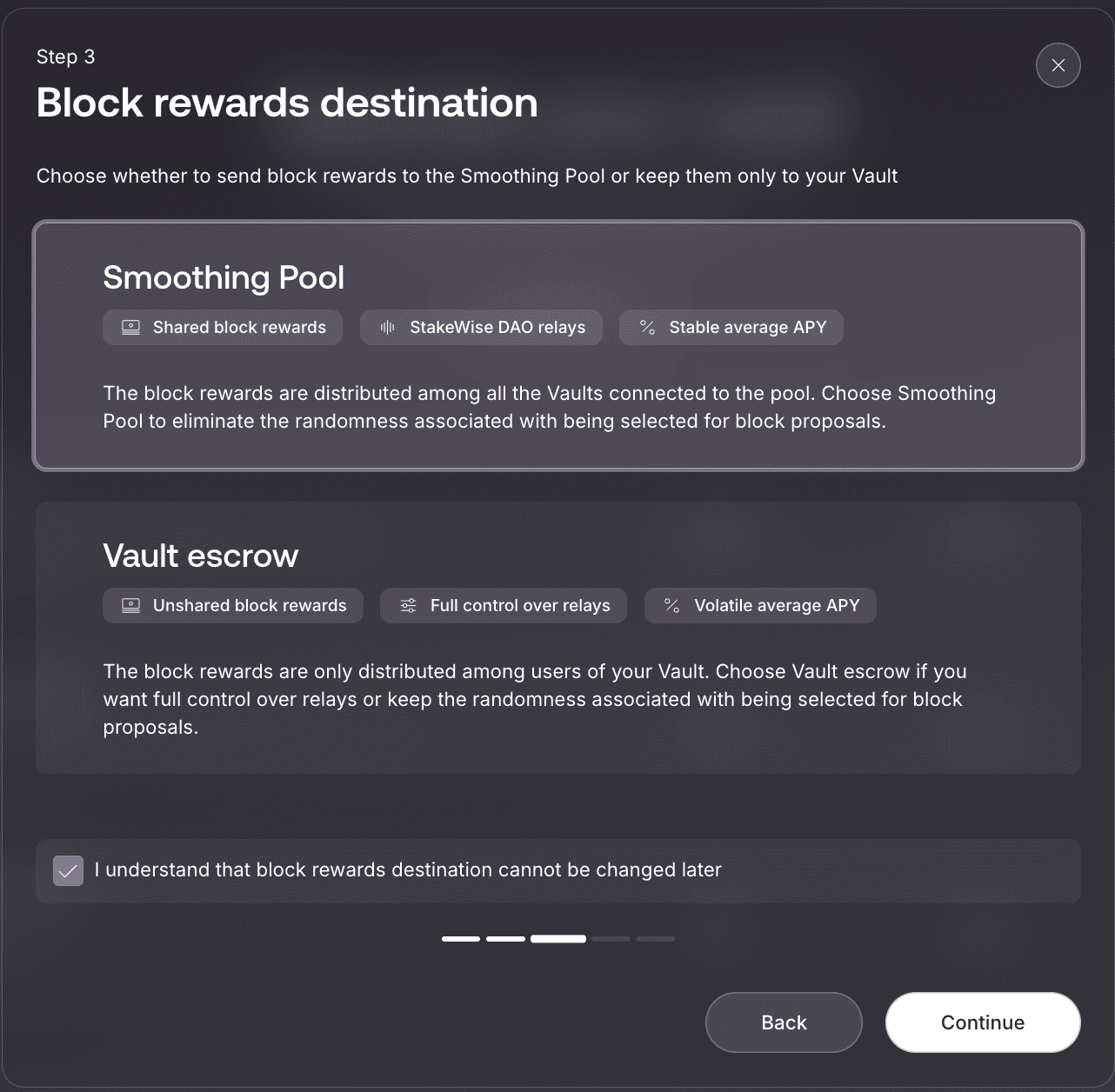Go Back to the previous step
Image resolution: width=1115 pixels, height=1092 pixels.
click(784, 1022)
